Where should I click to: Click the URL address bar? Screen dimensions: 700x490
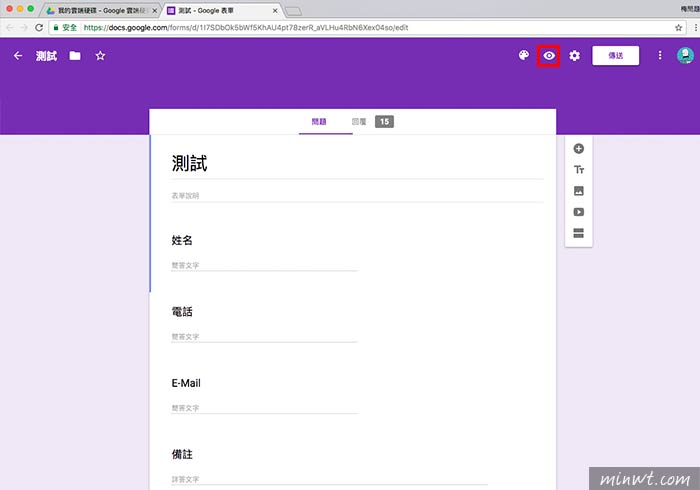click(367, 28)
